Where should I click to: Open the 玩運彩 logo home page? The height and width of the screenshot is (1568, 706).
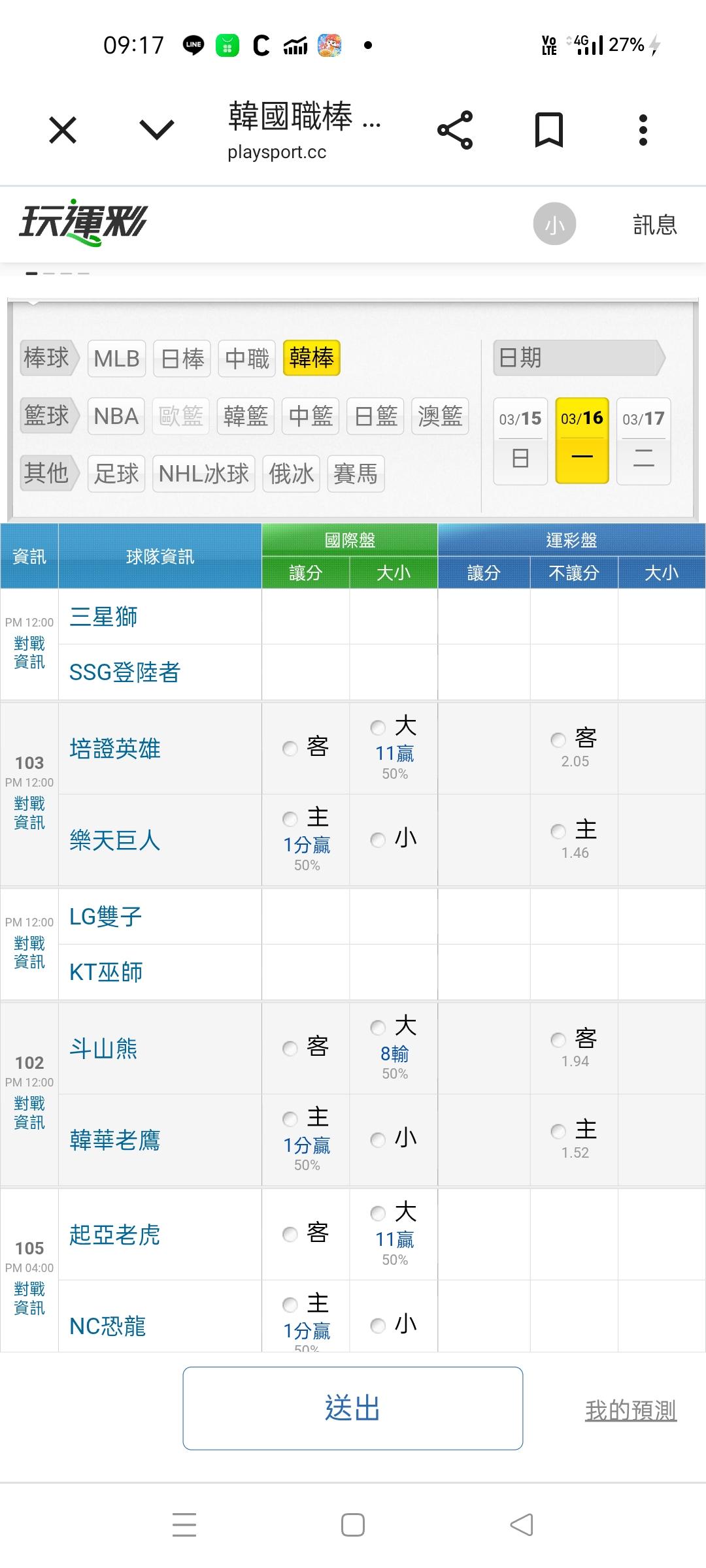[83, 222]
